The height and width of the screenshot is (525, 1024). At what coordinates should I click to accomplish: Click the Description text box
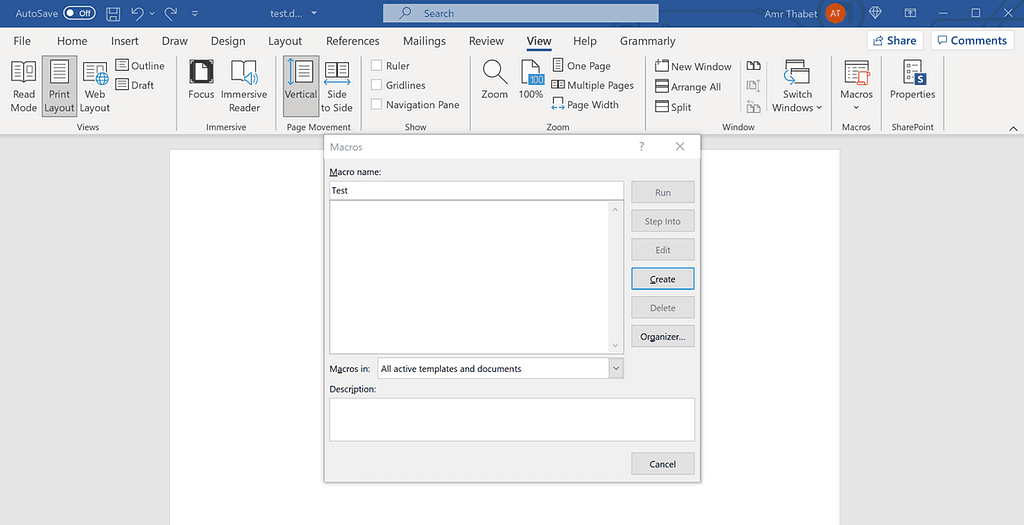click(511, 419)
